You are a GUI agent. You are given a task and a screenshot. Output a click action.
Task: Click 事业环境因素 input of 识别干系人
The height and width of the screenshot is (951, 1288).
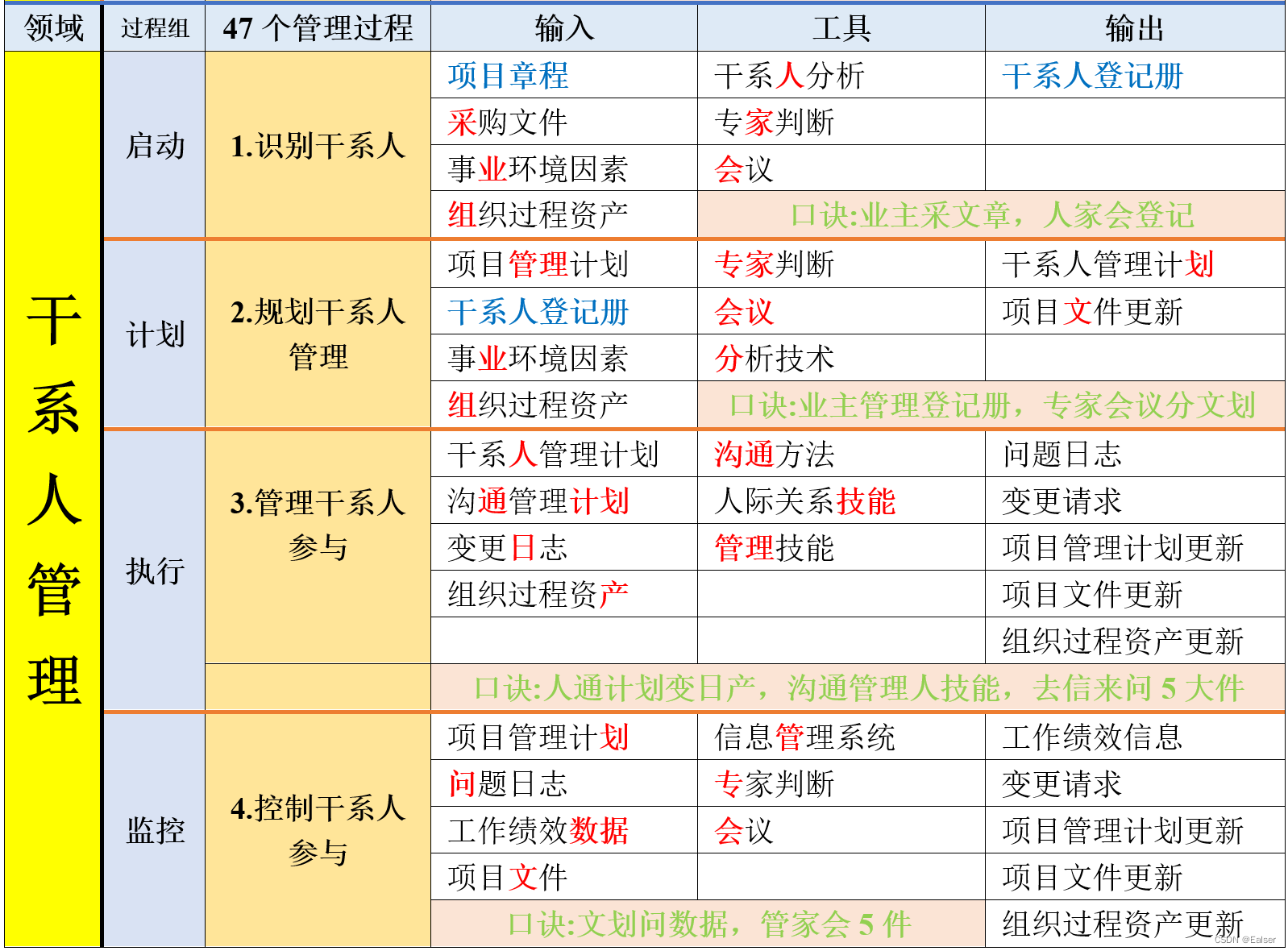[x=564, y=168]
